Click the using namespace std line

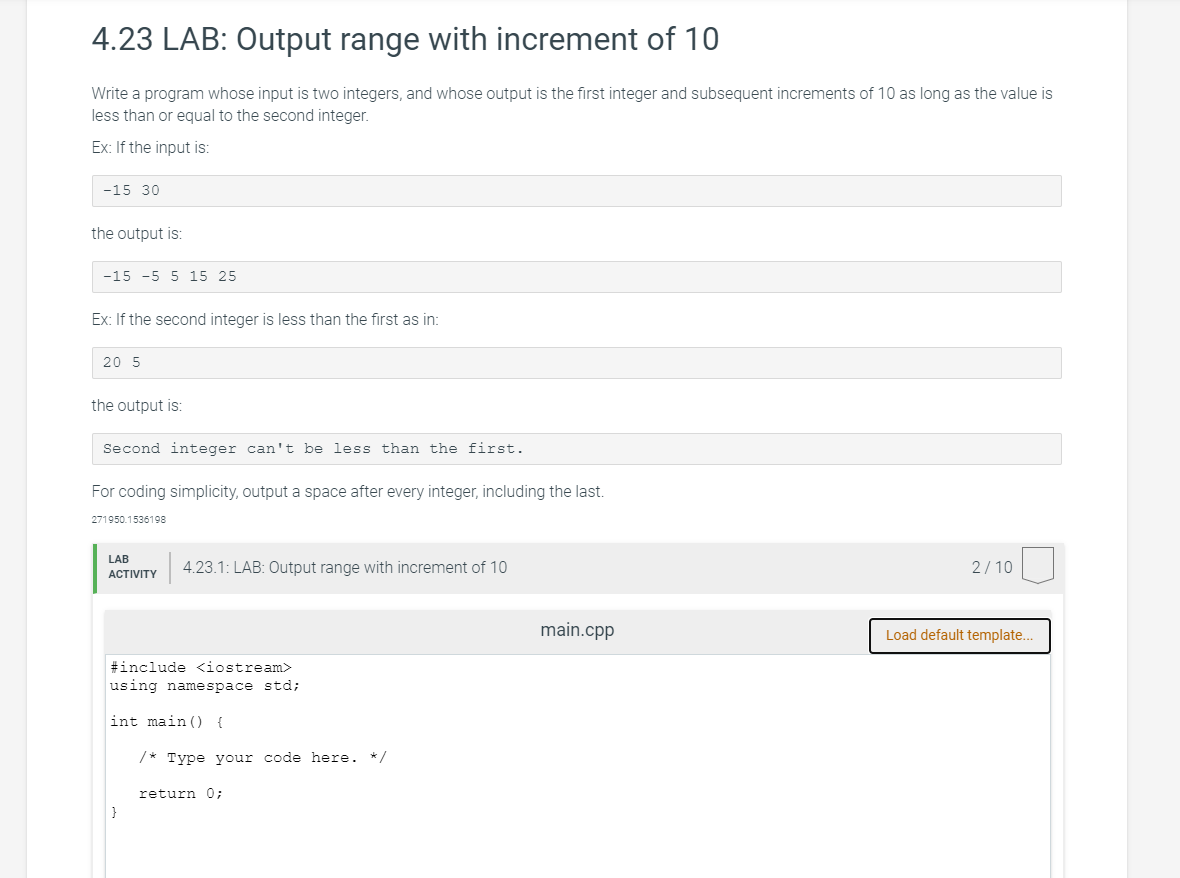tap(205, 685)
